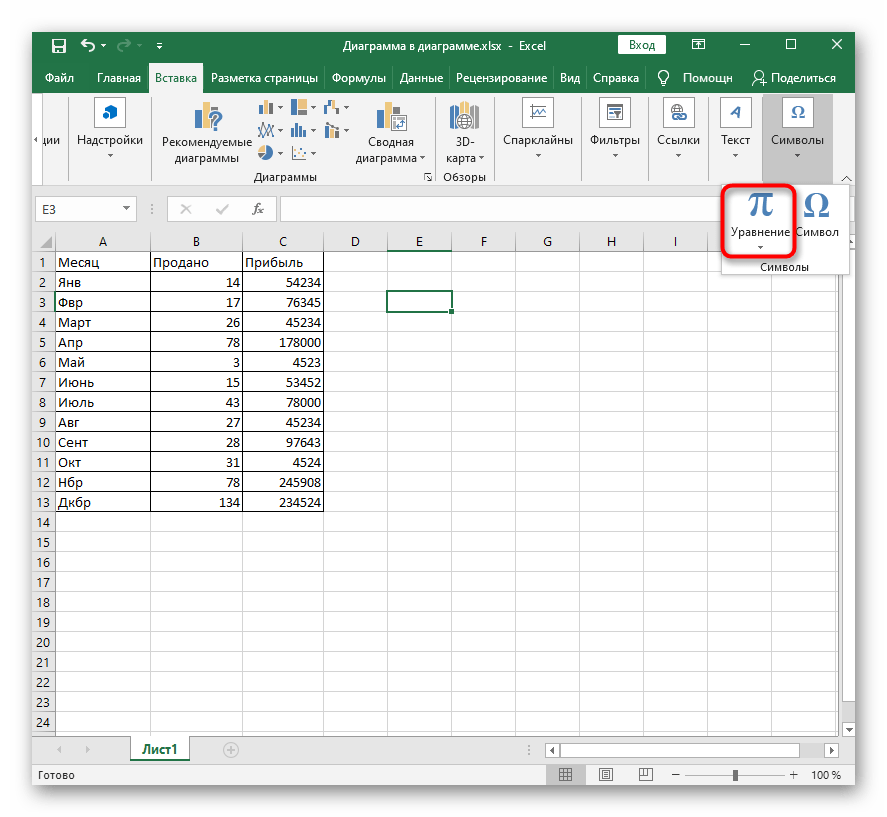Click the Omega Symbol (Символ) icon
This screenshot has height=817, width=887.
[816, 207]
